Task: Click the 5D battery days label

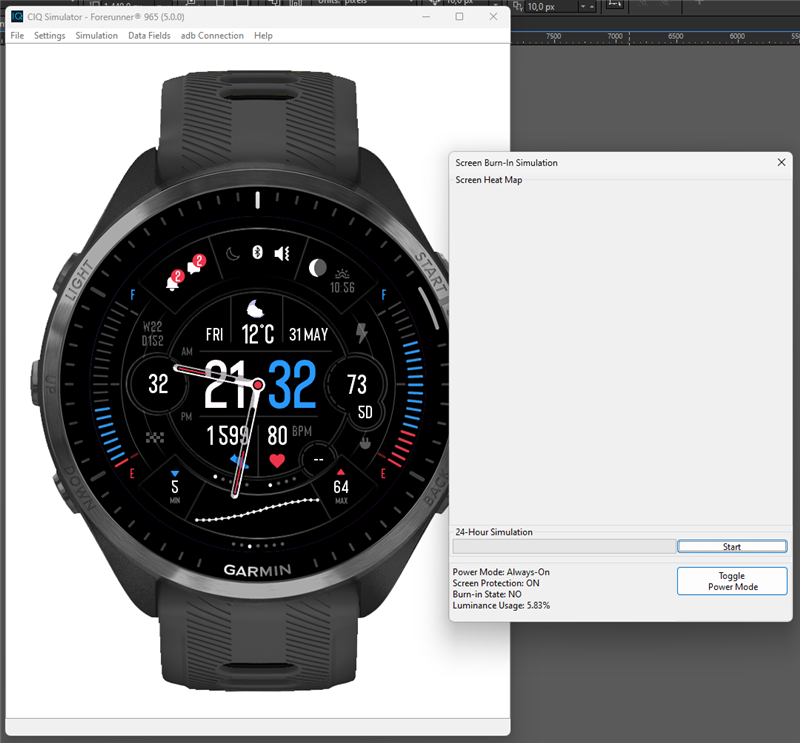Action: coord(365,412)
